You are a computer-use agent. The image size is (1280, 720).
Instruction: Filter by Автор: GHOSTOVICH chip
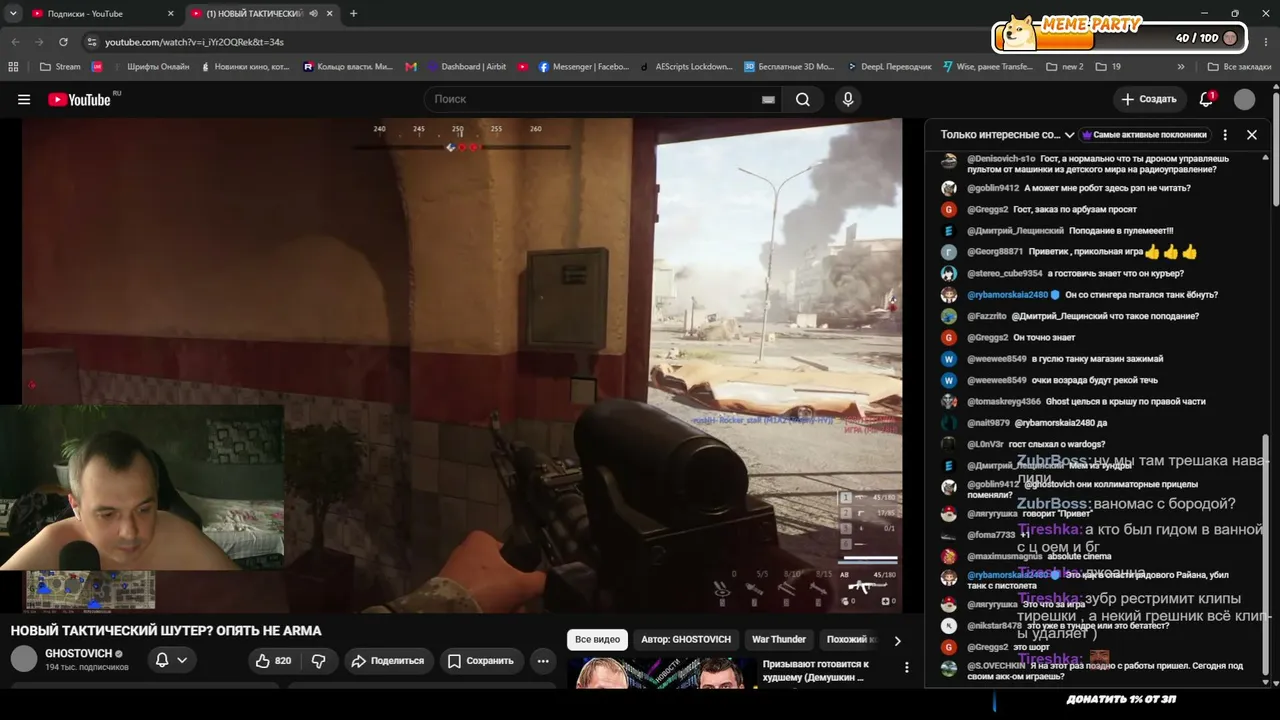click(x=686, y=639)
